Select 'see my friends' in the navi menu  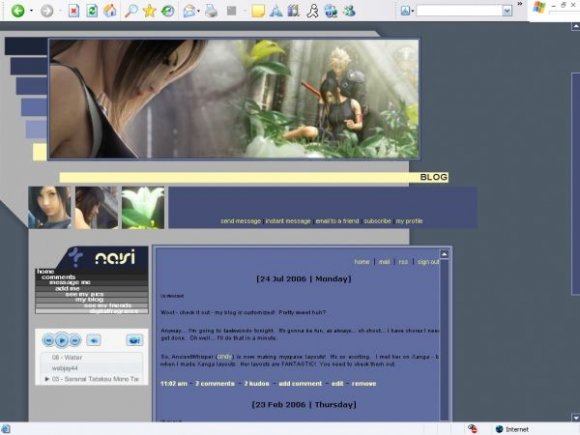tap(108, 306)
